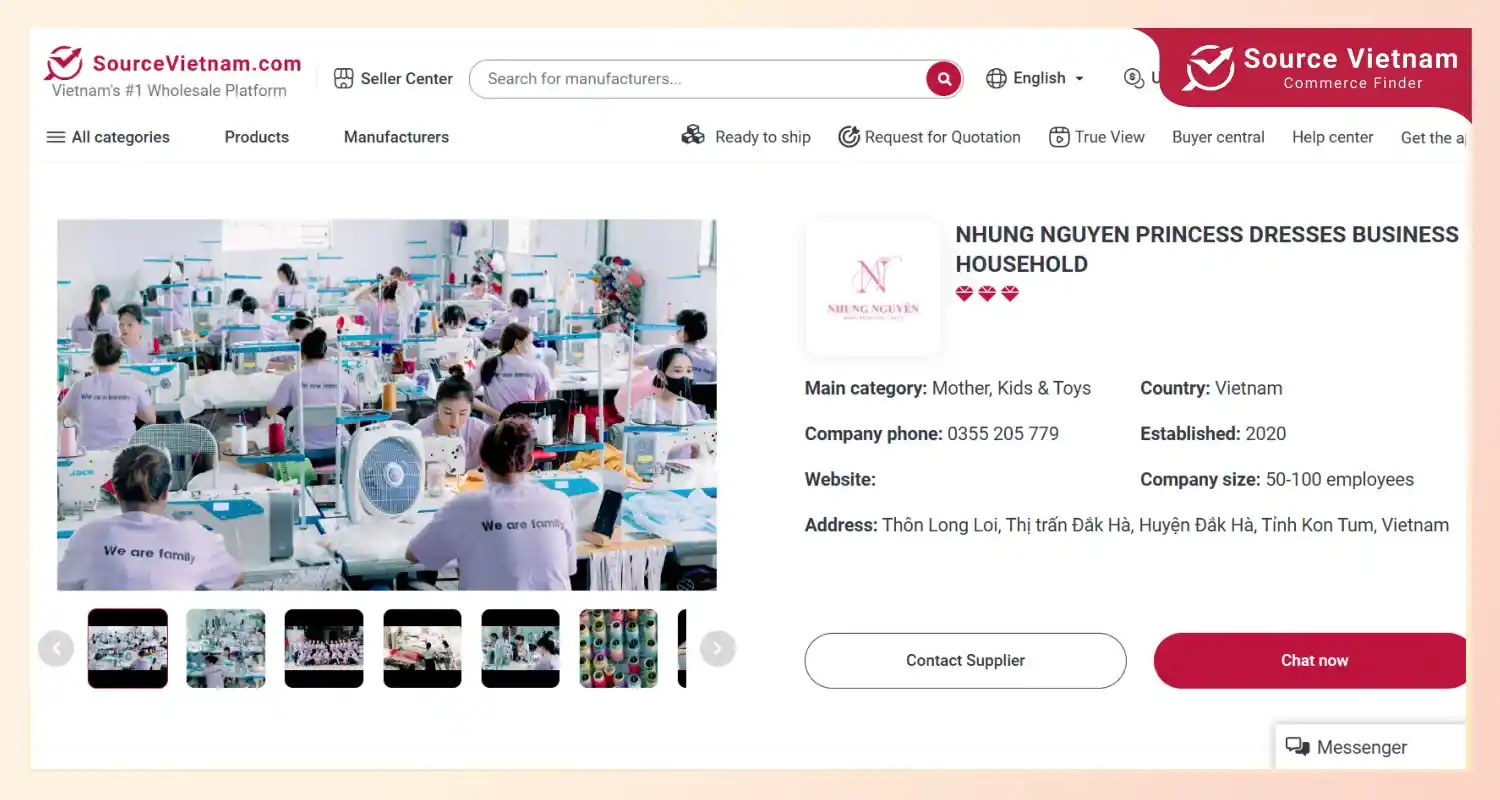Click the red search magnifier button
This screenshot has width=1500, height=800.
(943, 79)
